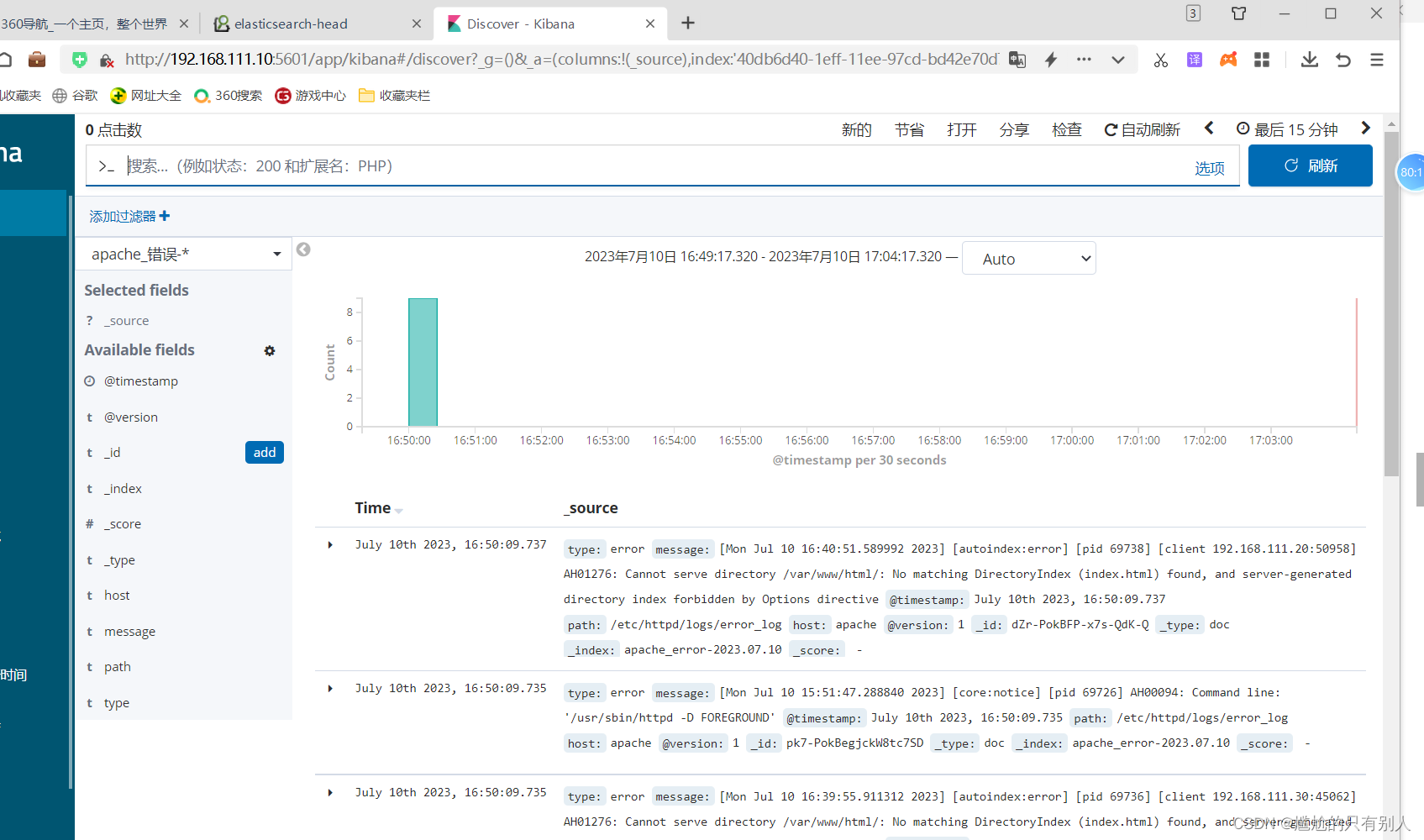1424x840 pixels.
Task: Click the undo closed tab icon
Action: click(1343, 60)
